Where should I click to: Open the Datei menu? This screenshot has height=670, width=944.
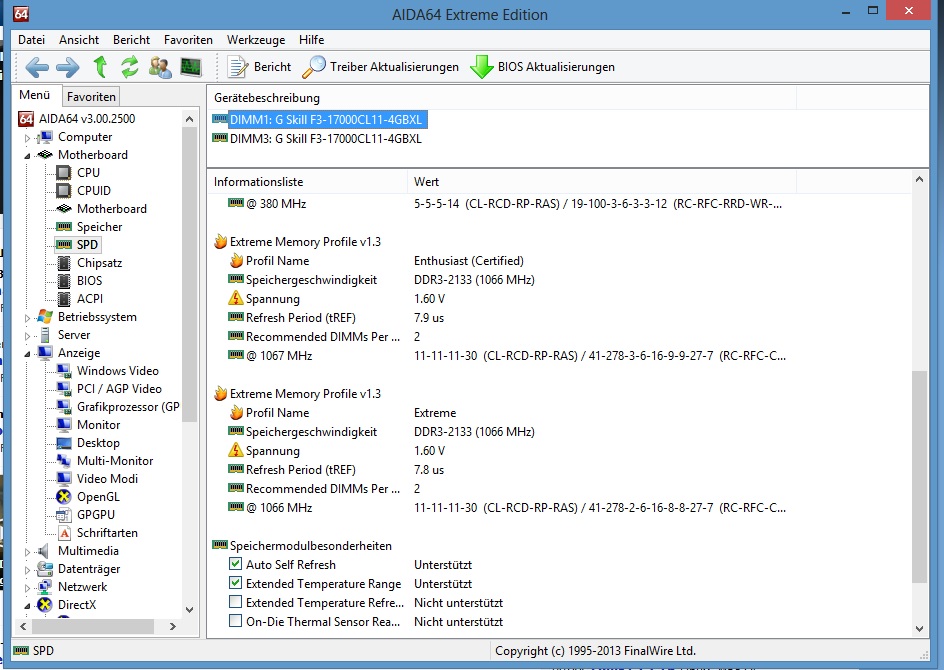(x=31, y=40)
